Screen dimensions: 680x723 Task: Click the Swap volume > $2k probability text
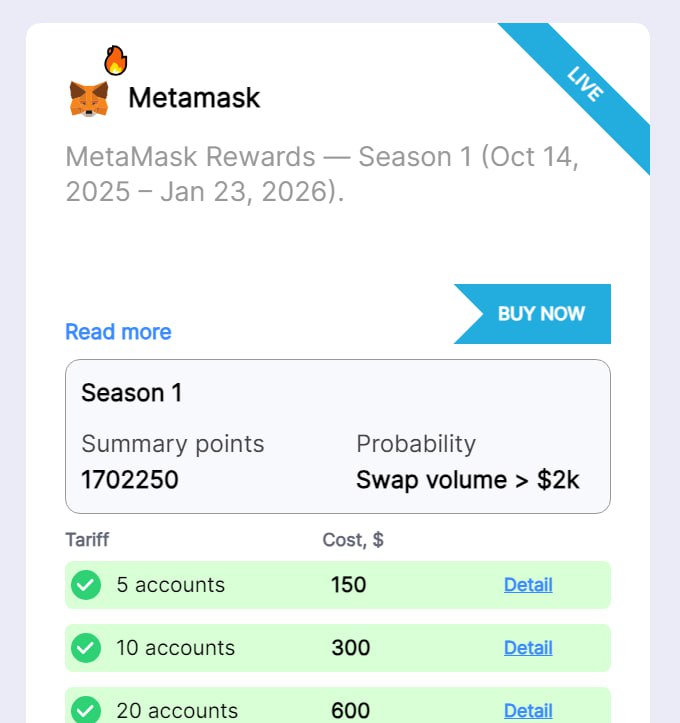pyautogui.click(x=467, y=480)
